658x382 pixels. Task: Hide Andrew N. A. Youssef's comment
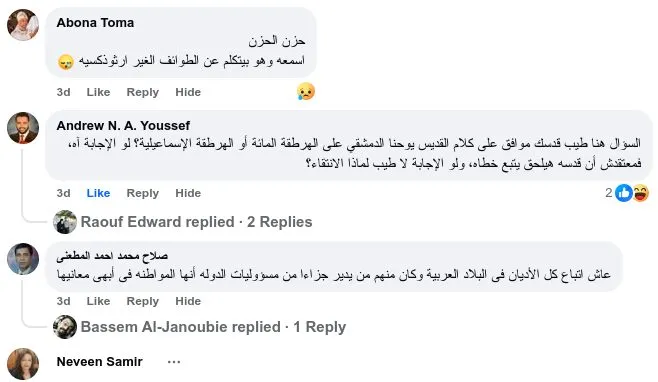tap(188, 193)
